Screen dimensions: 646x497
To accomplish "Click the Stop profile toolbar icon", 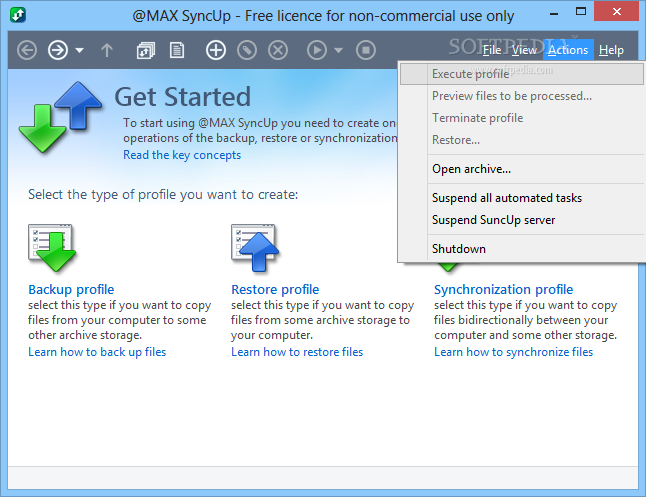I will (366, 50).
